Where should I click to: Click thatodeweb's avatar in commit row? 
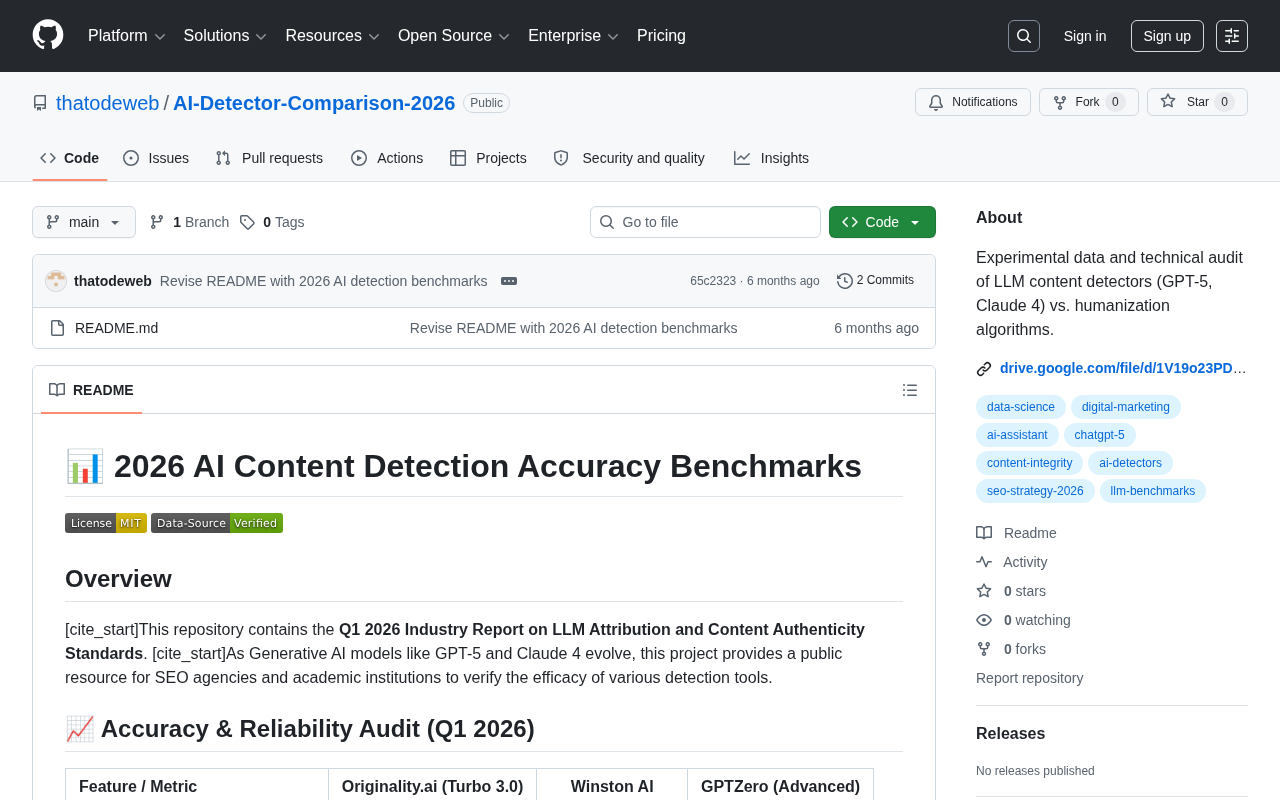[56, 281]
